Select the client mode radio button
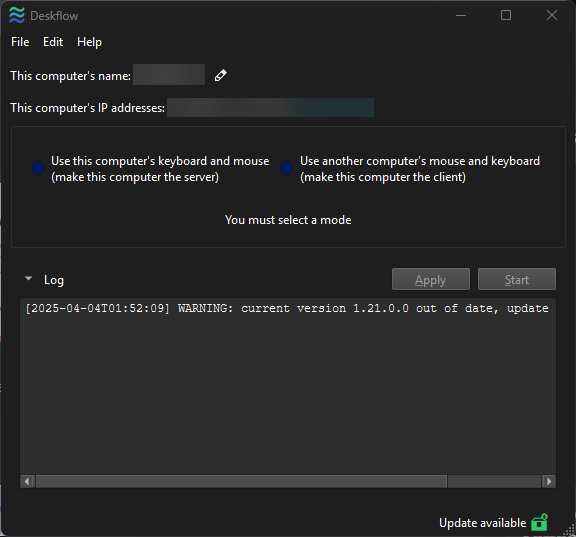Screen dimensions: 576x537 [x=287, y=168]
